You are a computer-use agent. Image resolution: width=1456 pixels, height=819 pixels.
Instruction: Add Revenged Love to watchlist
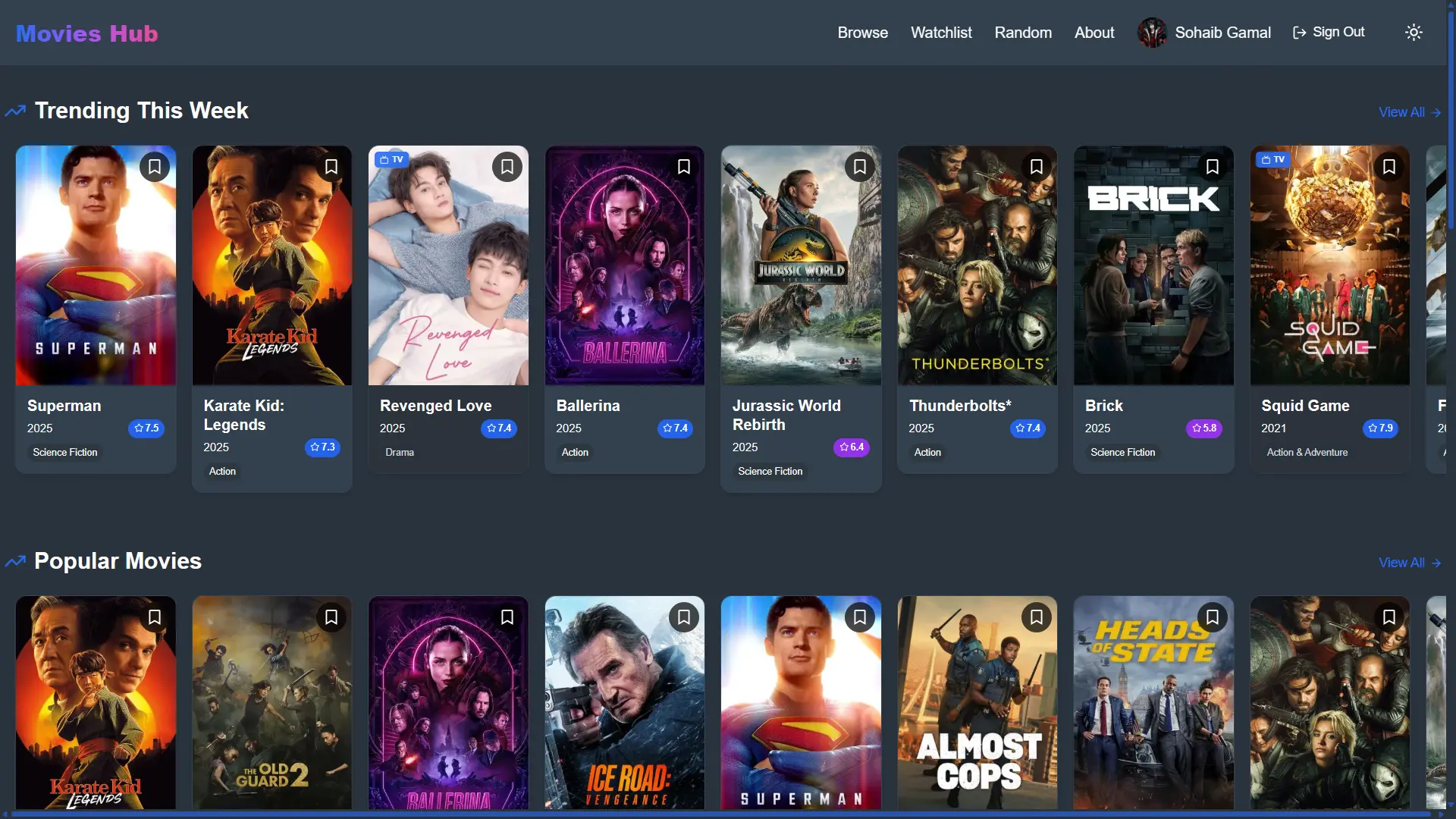507,167
